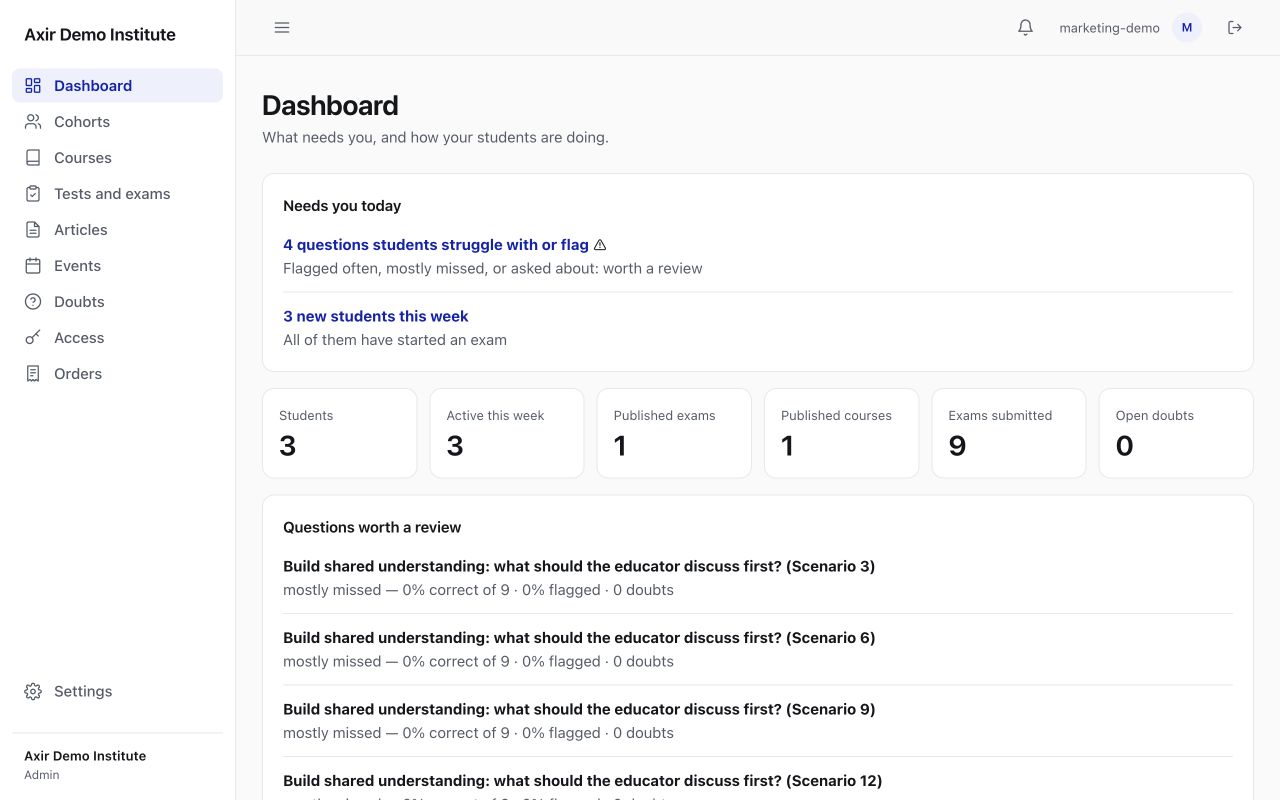Image resolution: width=1280 pixels, height=800 pixels.
Task: Click the Access key icon
Action: click(x=33, y=338)
